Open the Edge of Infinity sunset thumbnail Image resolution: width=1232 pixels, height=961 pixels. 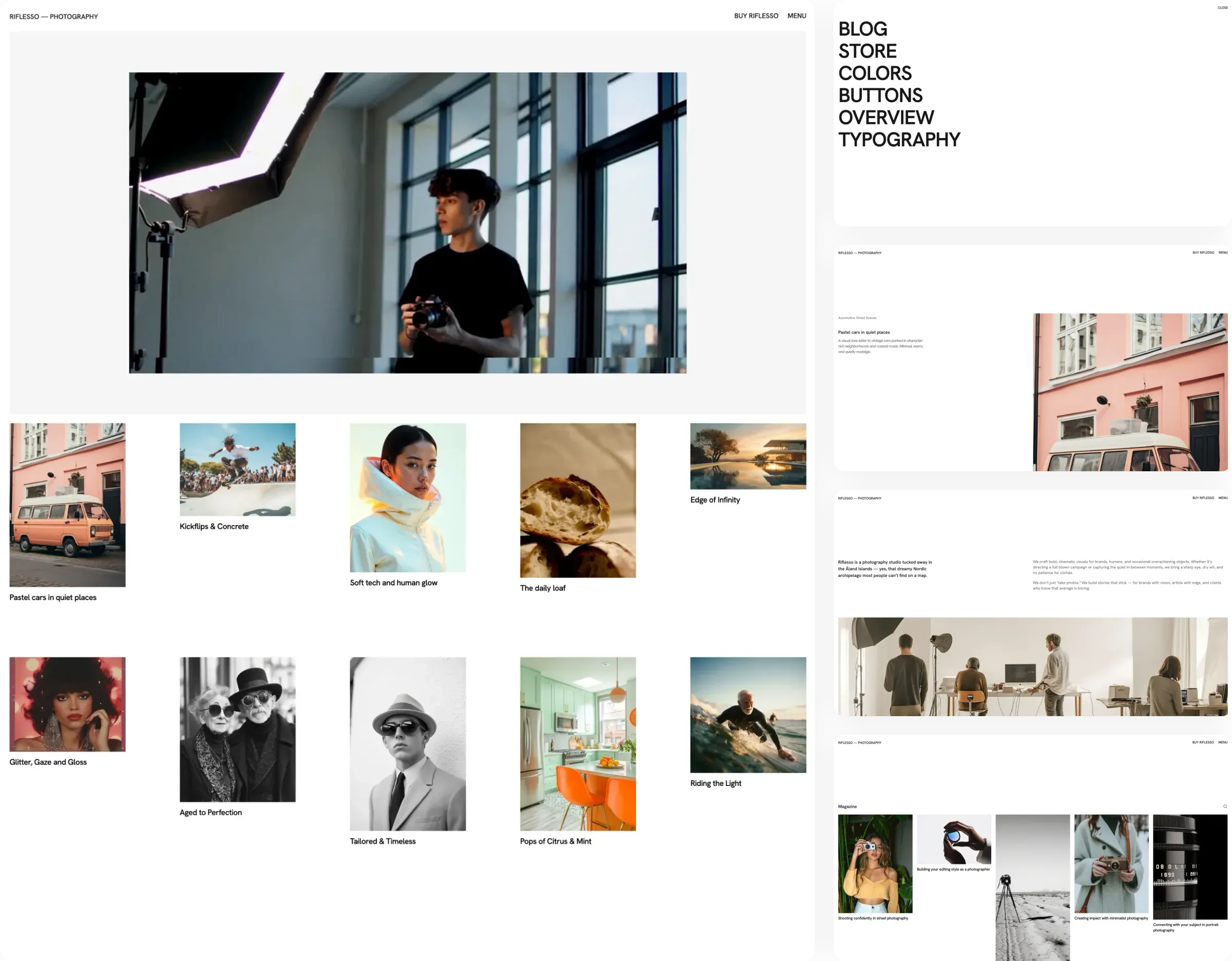tap(748, 456)
